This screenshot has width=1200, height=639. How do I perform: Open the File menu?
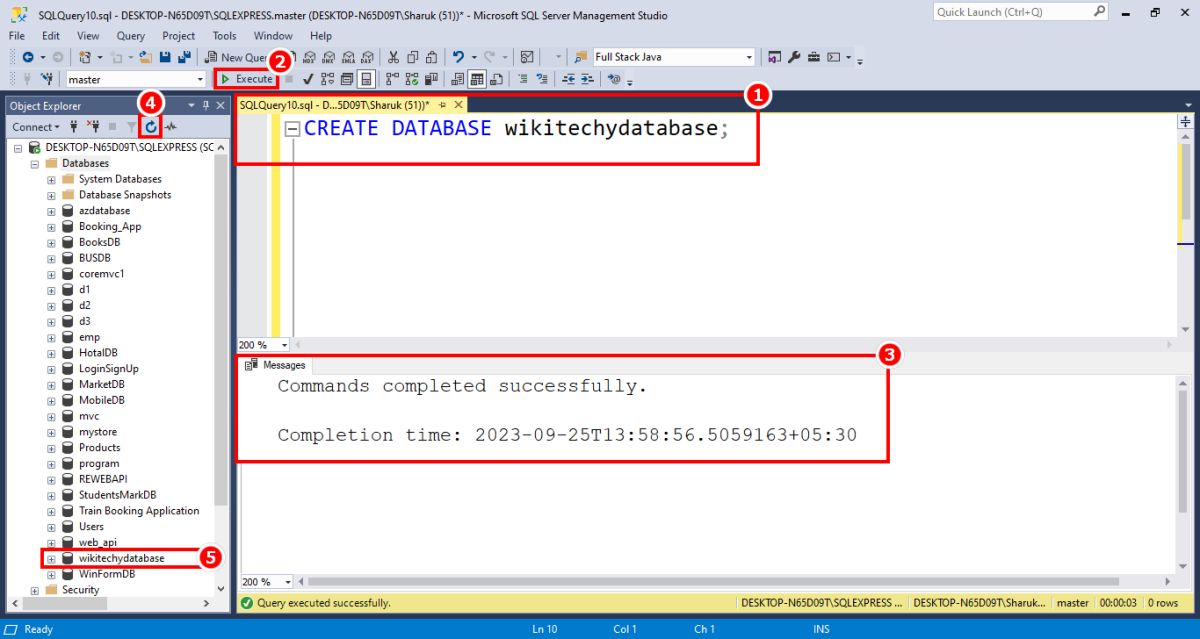[x=17, y=36]
